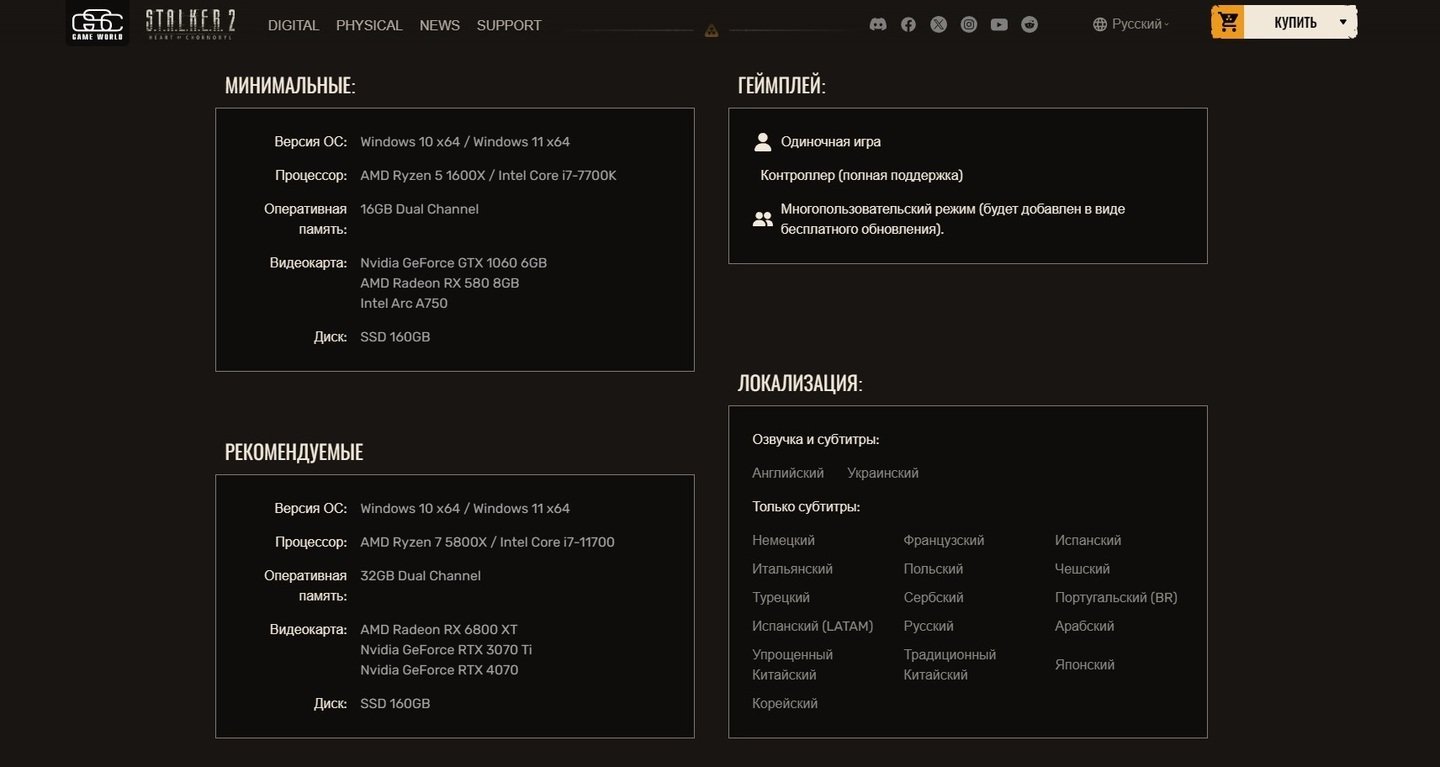Go to the NEWS section

coord(440,25)
